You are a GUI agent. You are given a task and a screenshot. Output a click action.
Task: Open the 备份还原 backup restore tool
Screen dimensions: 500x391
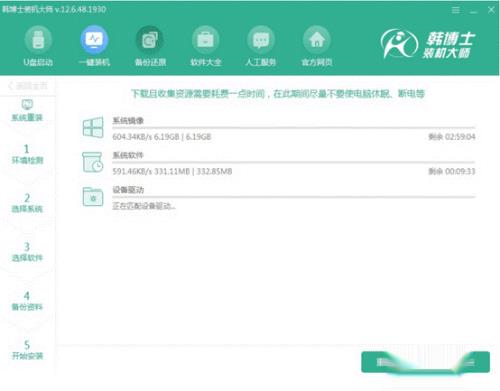coord(150,46)
